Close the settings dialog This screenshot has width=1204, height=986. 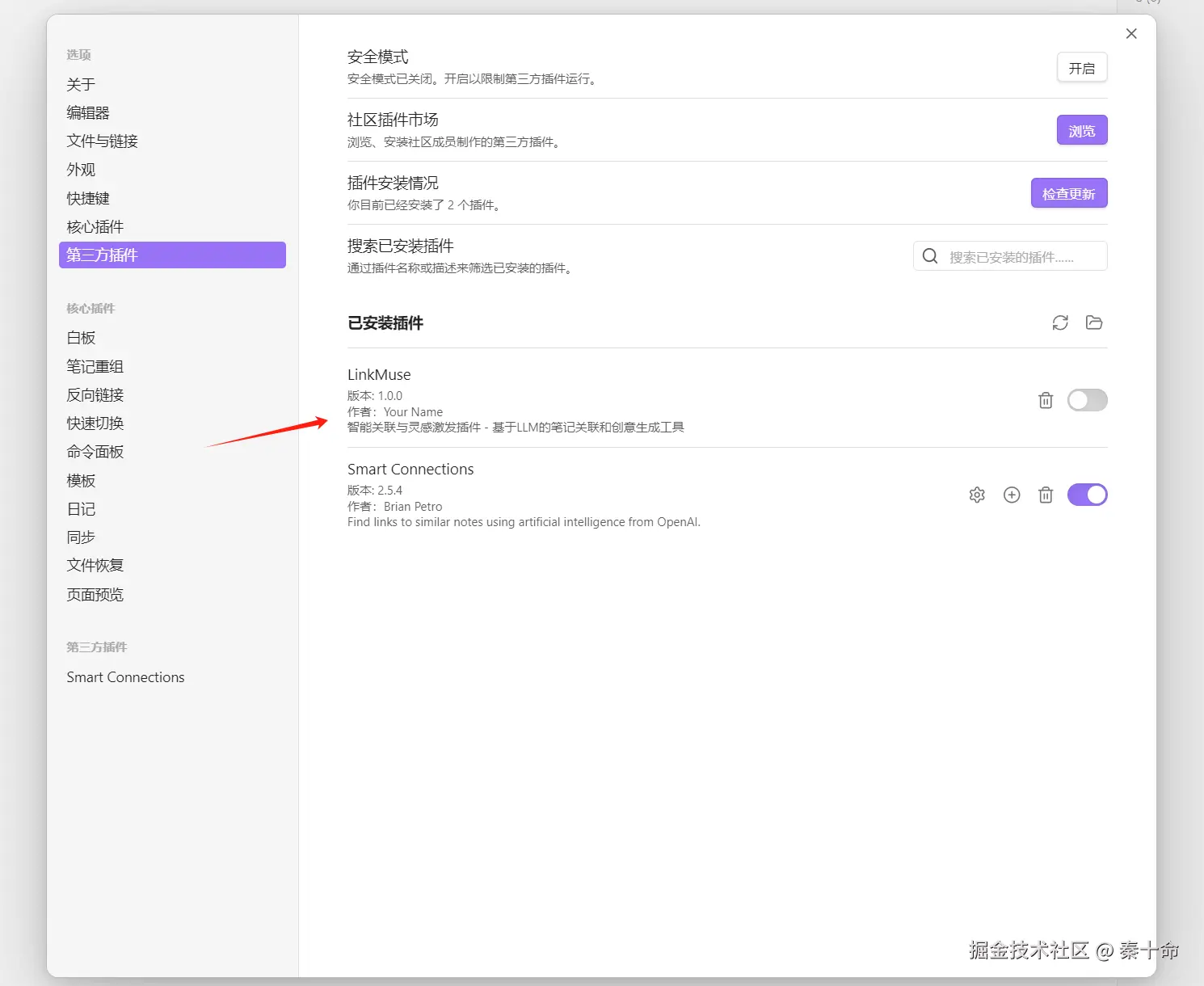tap(1131, 33)
